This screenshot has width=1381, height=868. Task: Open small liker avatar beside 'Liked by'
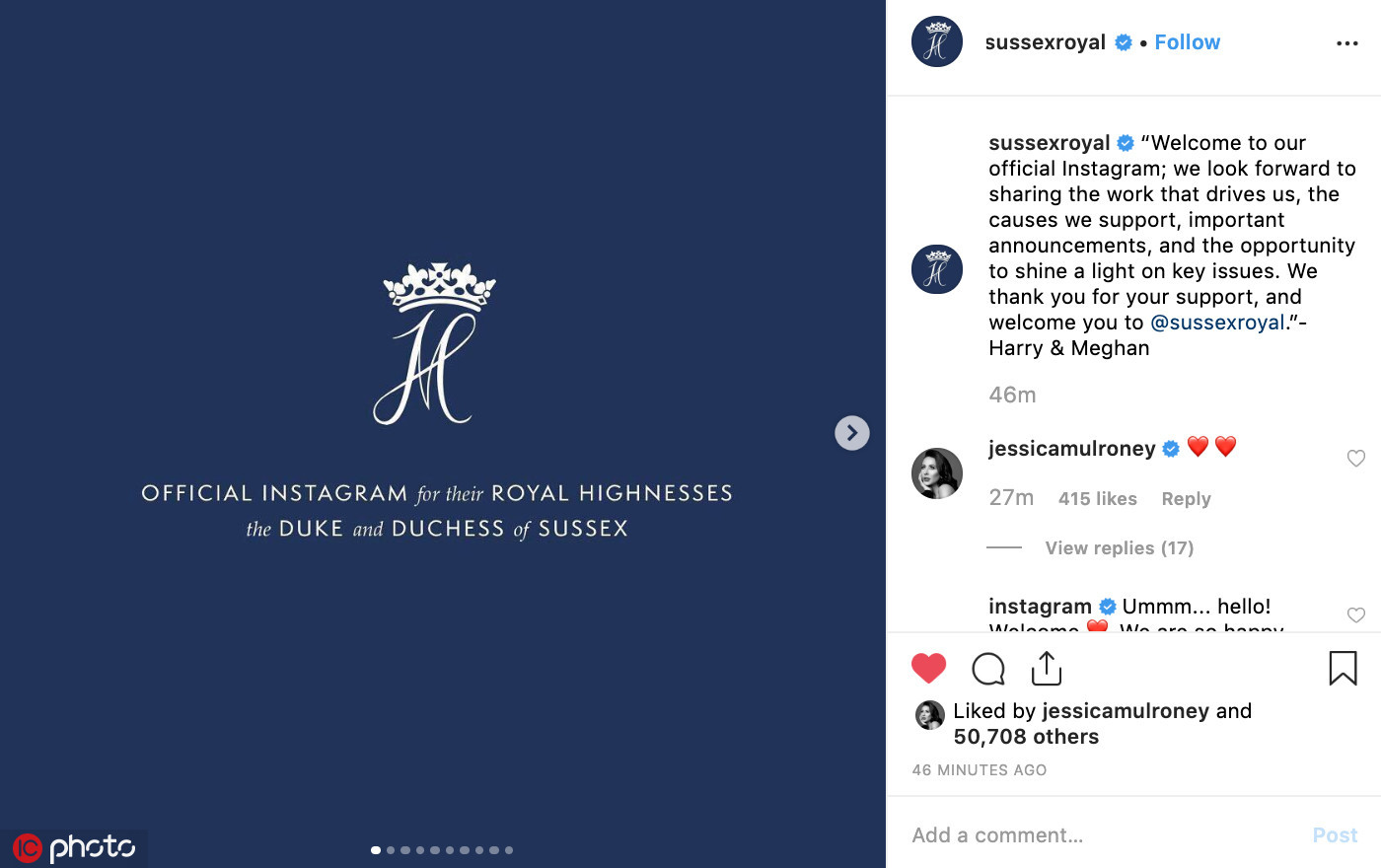929,715
